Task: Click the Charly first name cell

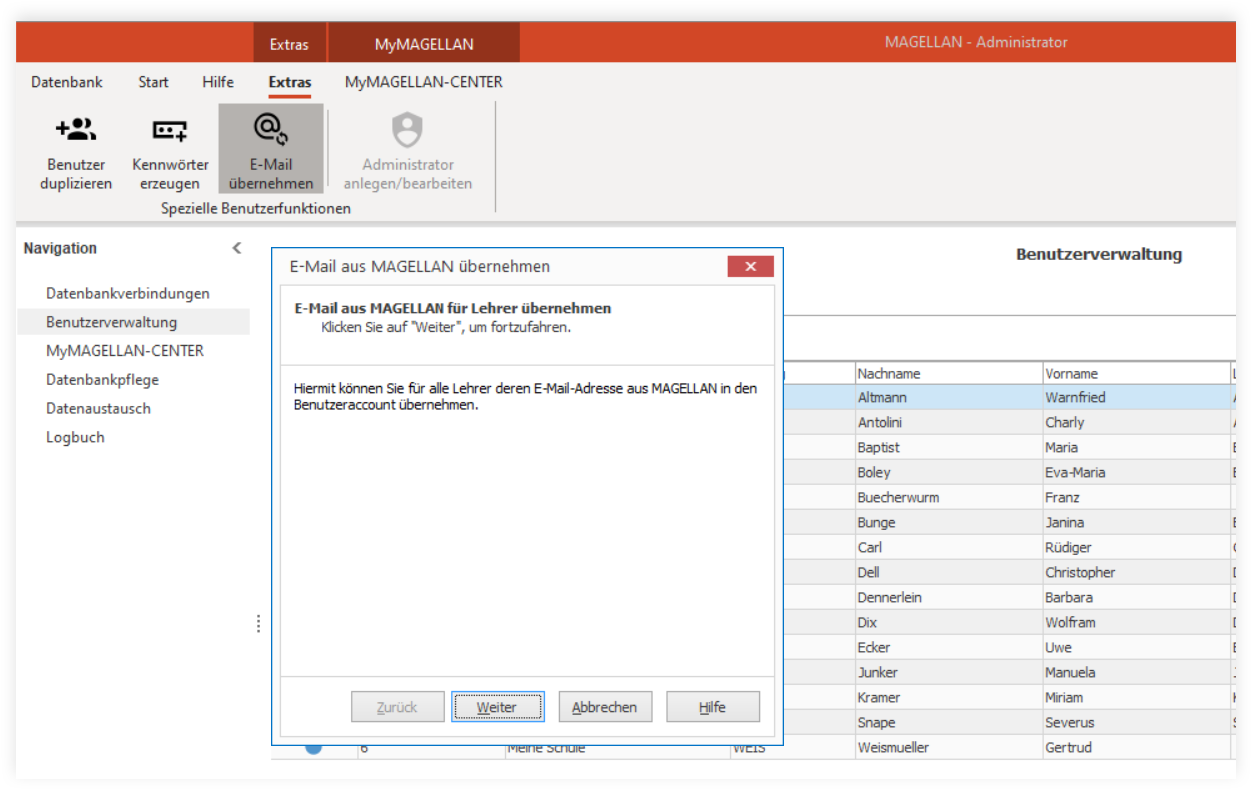Action: pyautogui.click(x=1136, y=422)
